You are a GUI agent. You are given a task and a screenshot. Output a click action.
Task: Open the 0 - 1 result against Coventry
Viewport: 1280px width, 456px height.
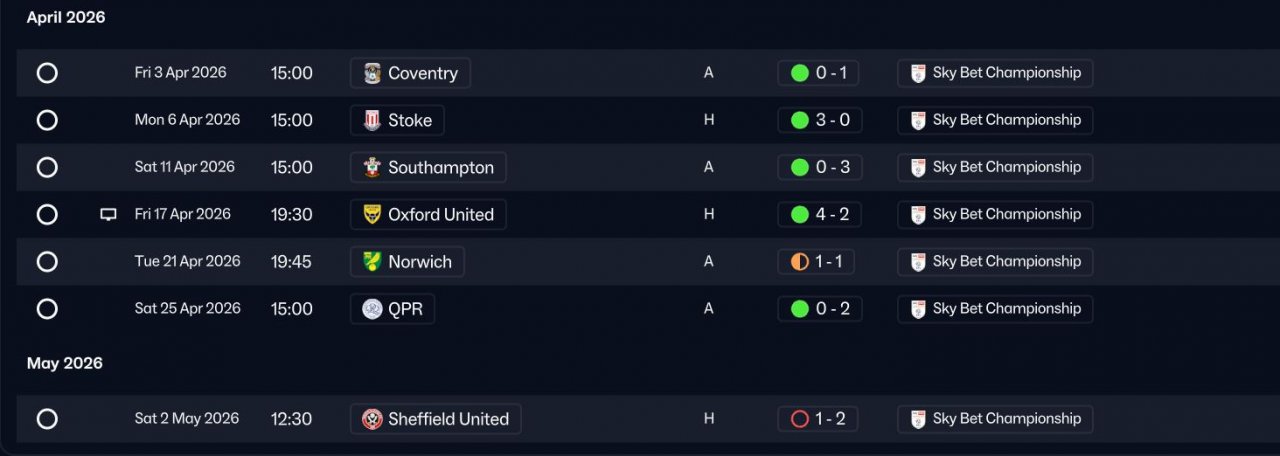(818, 73)
